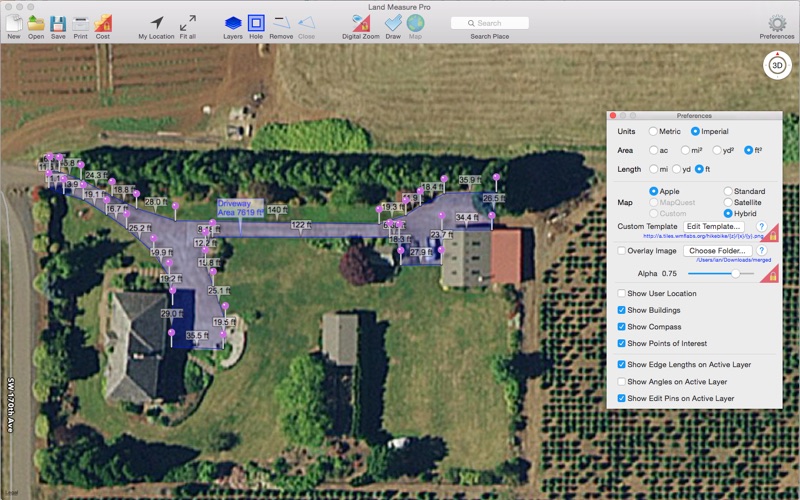Screen dimensions: 800x500
Task: Center map on My Location
Action: click(157, 23)
